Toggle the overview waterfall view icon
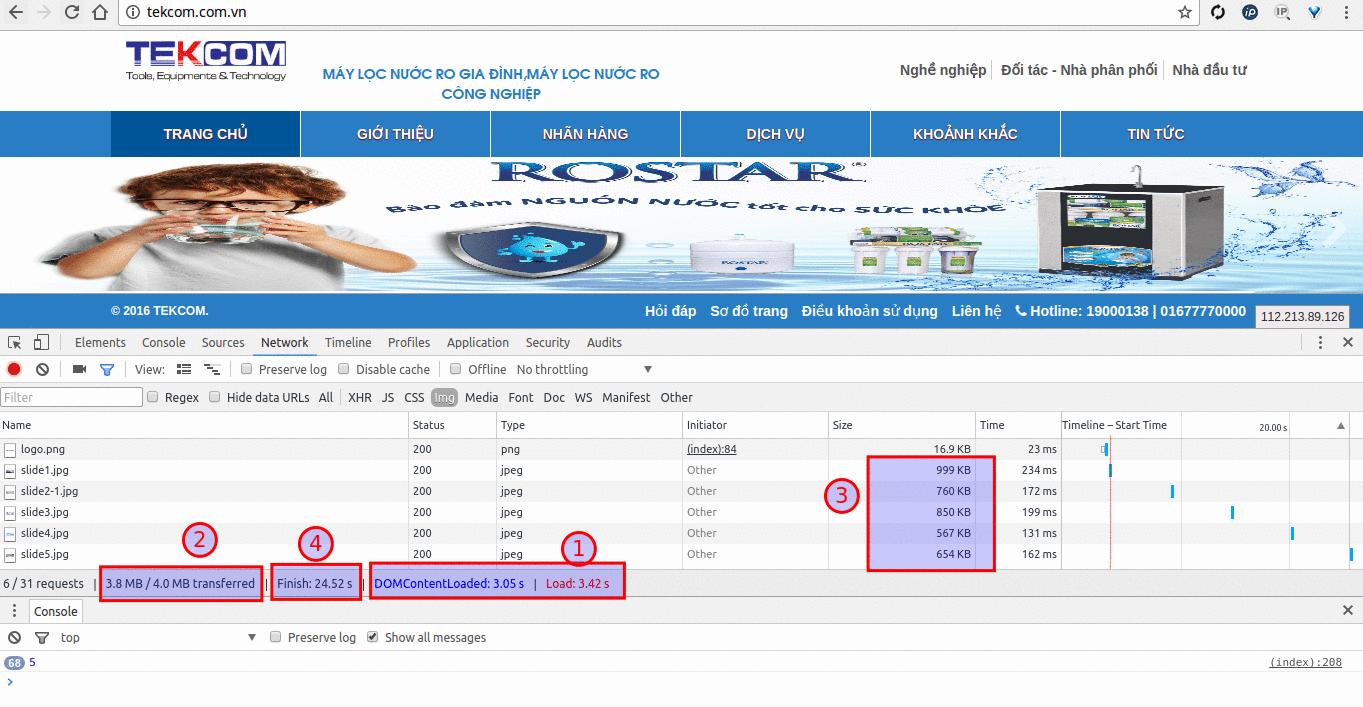This screenshot has height=707, width=1363. point(211,369)
